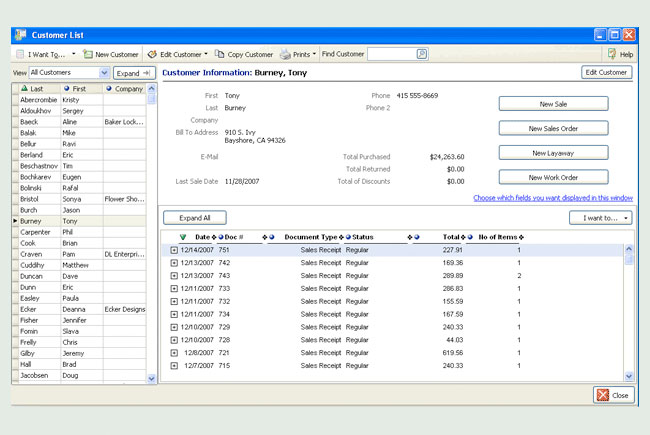Image resolution: width=650 pixels, height=435 pixels.
Task: Click the green filter icon above Date column
Action: point(183,237)
